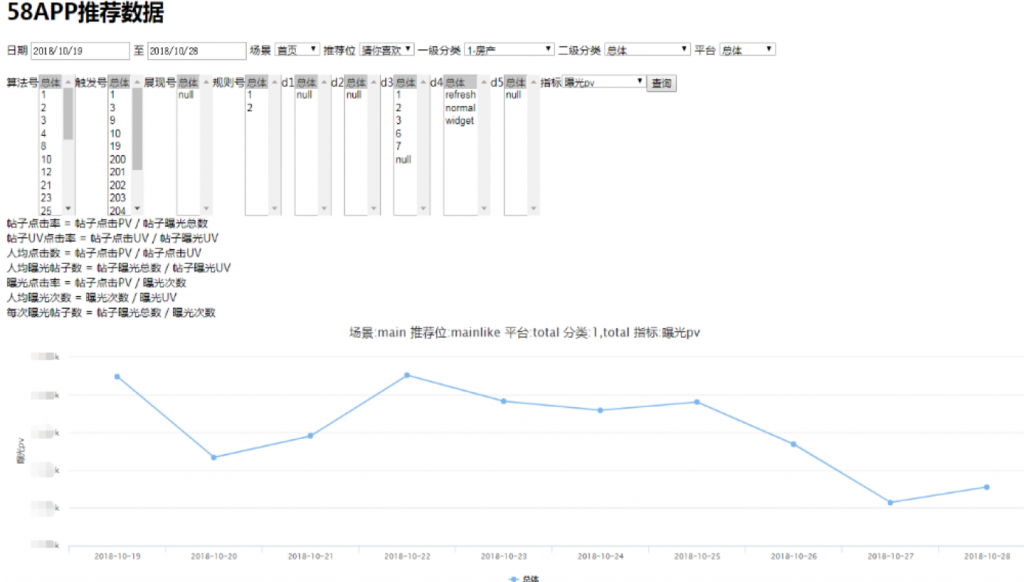Select "25" in the 算法号 list
The height and width of the screenshot is (582, 1024).
[x=46, y=211]
